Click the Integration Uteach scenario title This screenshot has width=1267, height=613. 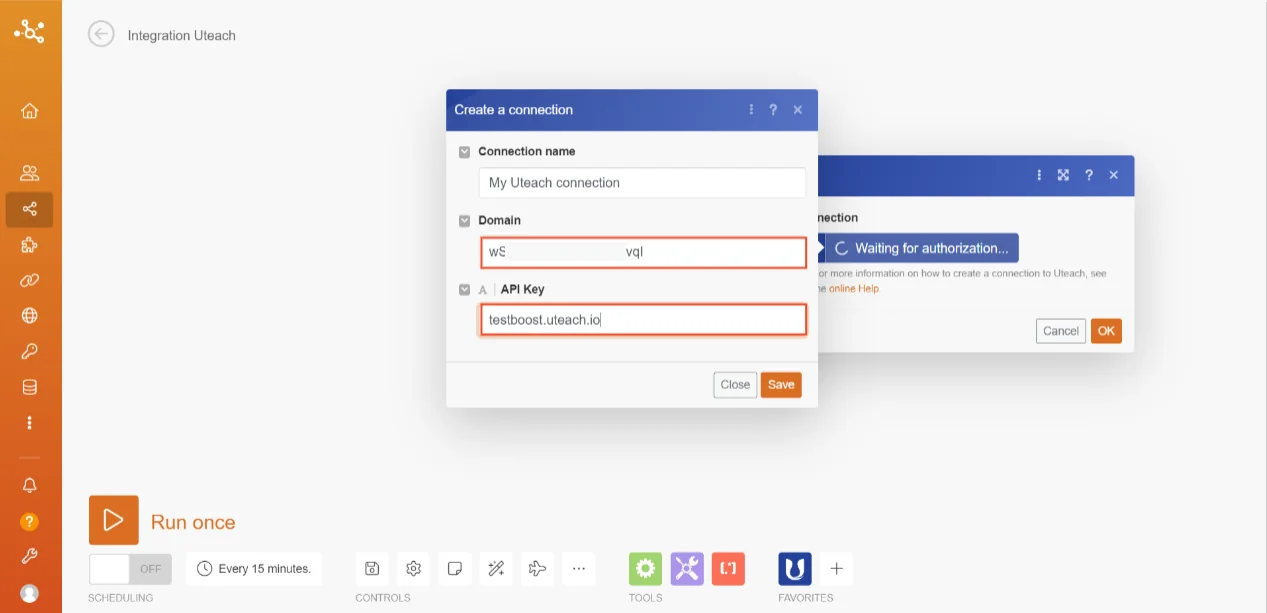click(x=182, y=35)
